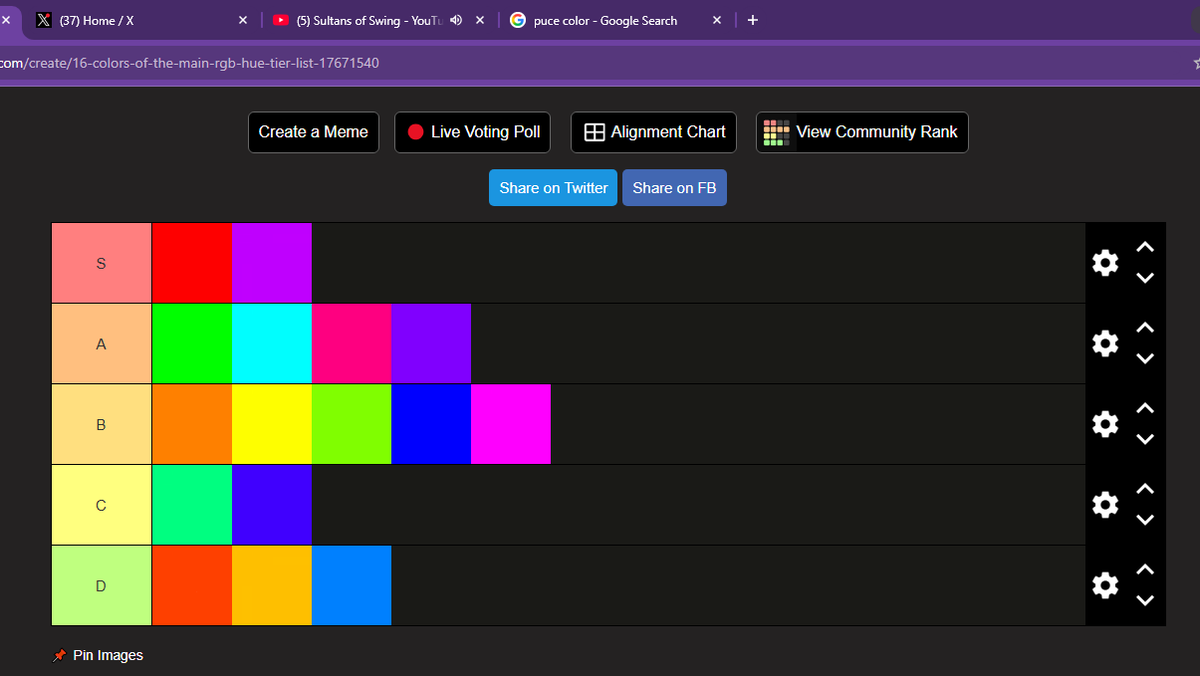
Task: Select magenta swatch in B tier
Action: [x=511, y=424]
